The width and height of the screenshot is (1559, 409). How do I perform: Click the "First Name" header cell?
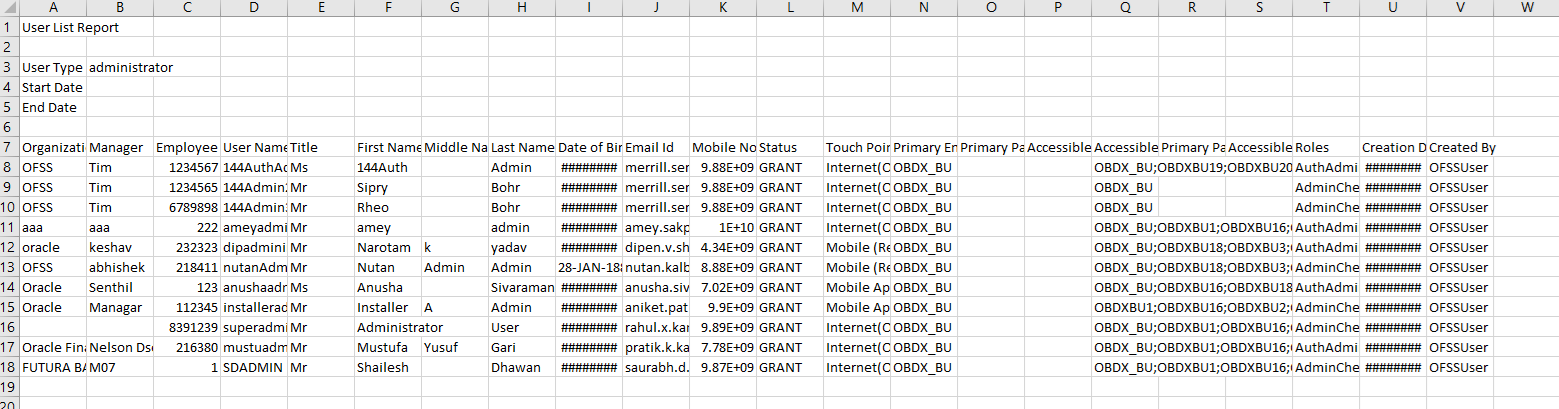[x=387, y=147]
